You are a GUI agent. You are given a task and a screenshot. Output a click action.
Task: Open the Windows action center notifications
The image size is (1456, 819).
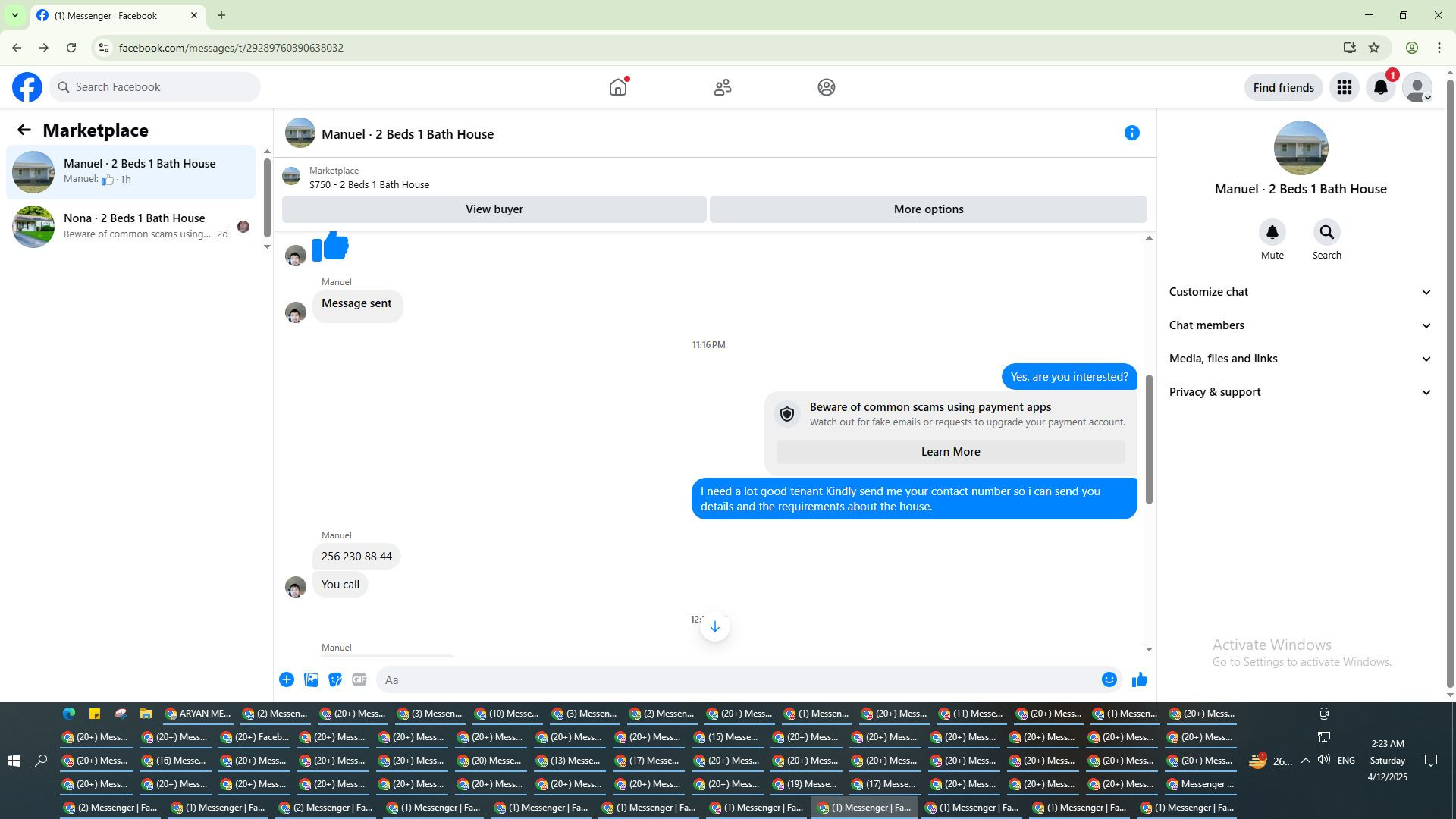tap(1431, 761)
